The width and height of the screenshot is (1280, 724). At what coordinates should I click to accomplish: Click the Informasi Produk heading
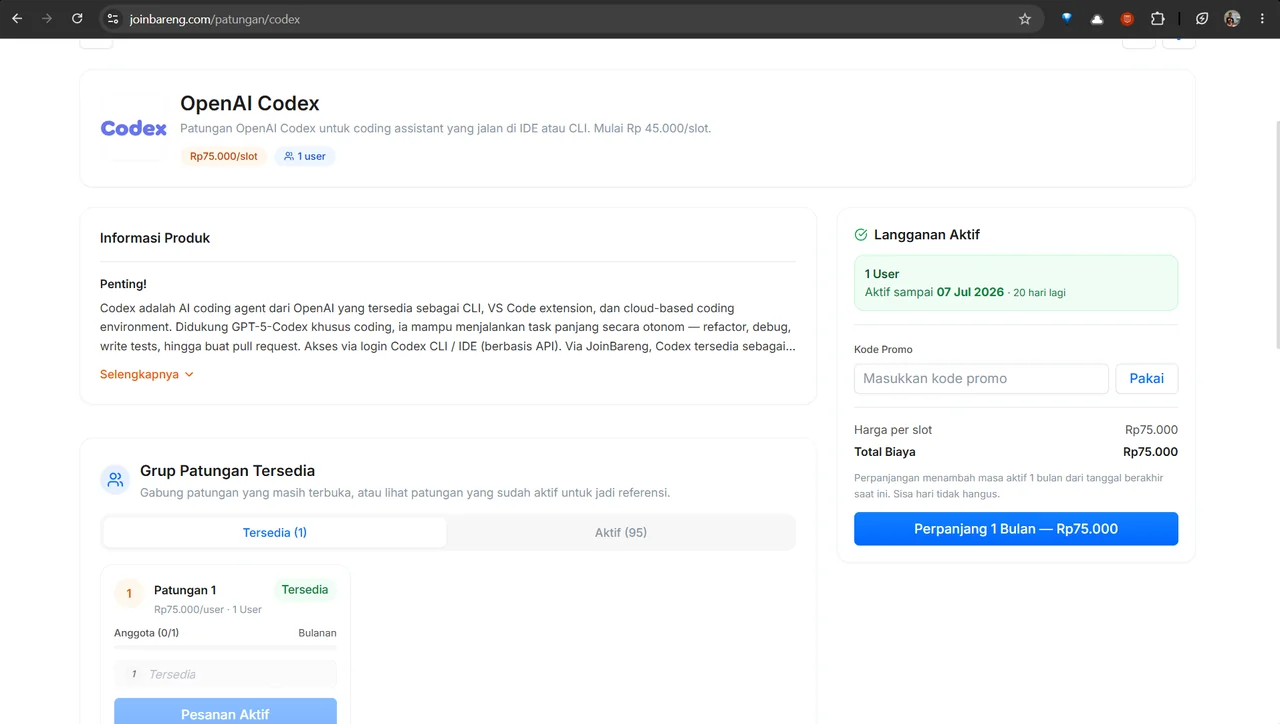[155, 238]
